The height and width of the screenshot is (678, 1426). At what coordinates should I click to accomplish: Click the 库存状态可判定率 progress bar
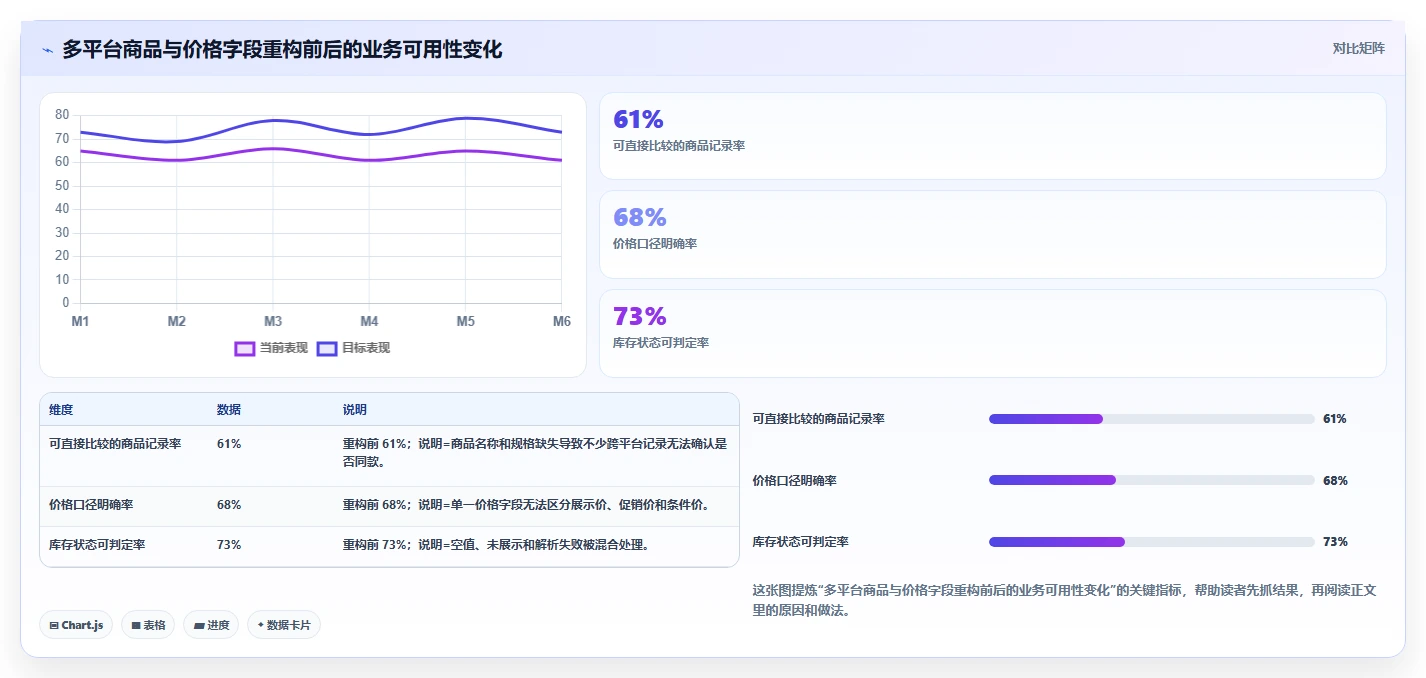click(1151, 542)
